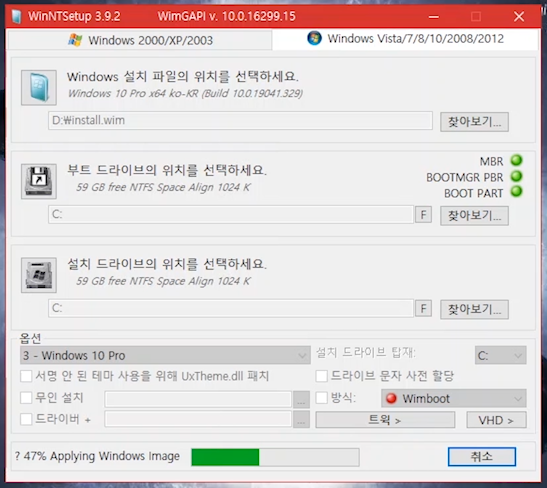
Task: Click the driver folder path field
Action: tap(198, 420)
